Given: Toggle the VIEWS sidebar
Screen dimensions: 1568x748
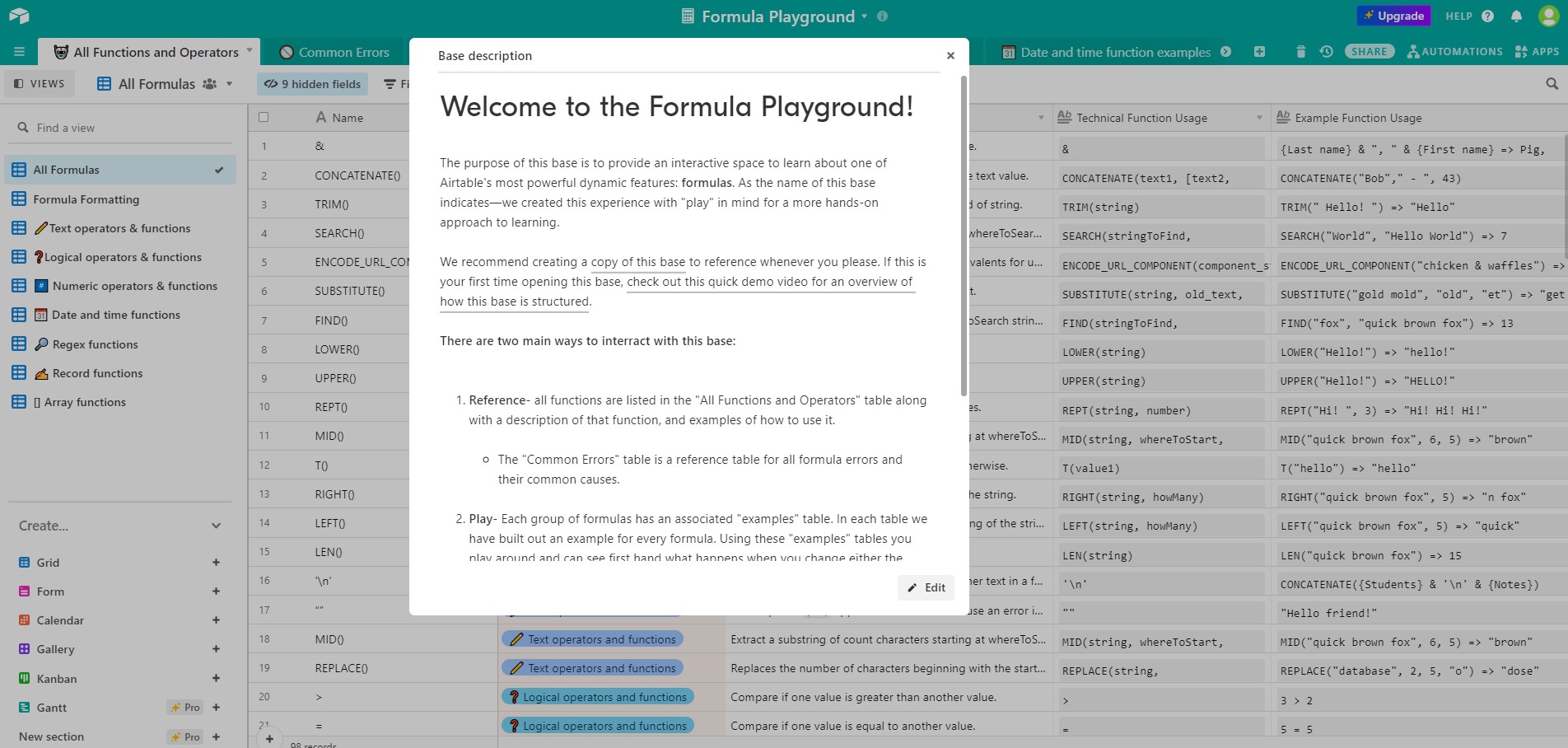Looking at the screenshot, I should pyautogui.click(x=39, y=83).
